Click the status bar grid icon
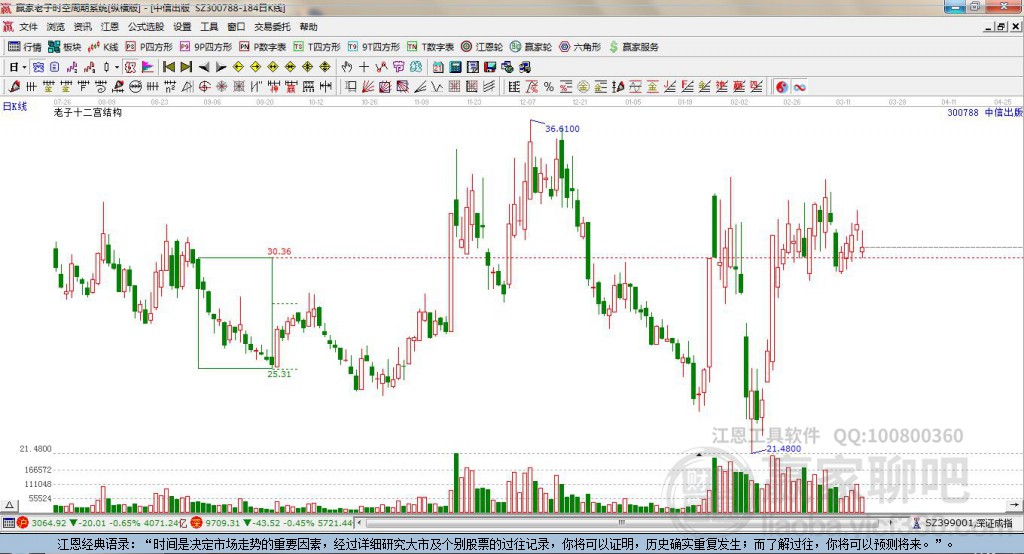 click(x=8, y=523)
